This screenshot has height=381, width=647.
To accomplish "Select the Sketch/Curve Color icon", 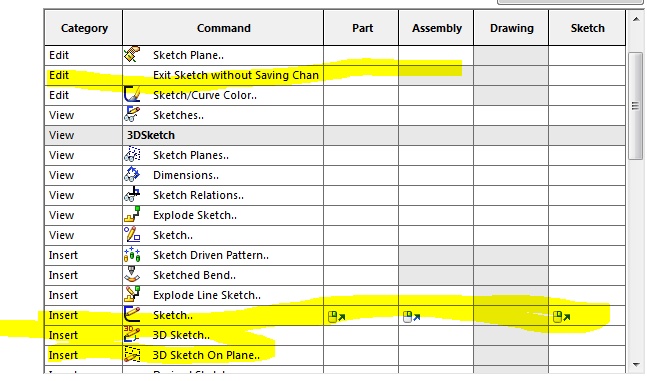I will pos(132,95).
